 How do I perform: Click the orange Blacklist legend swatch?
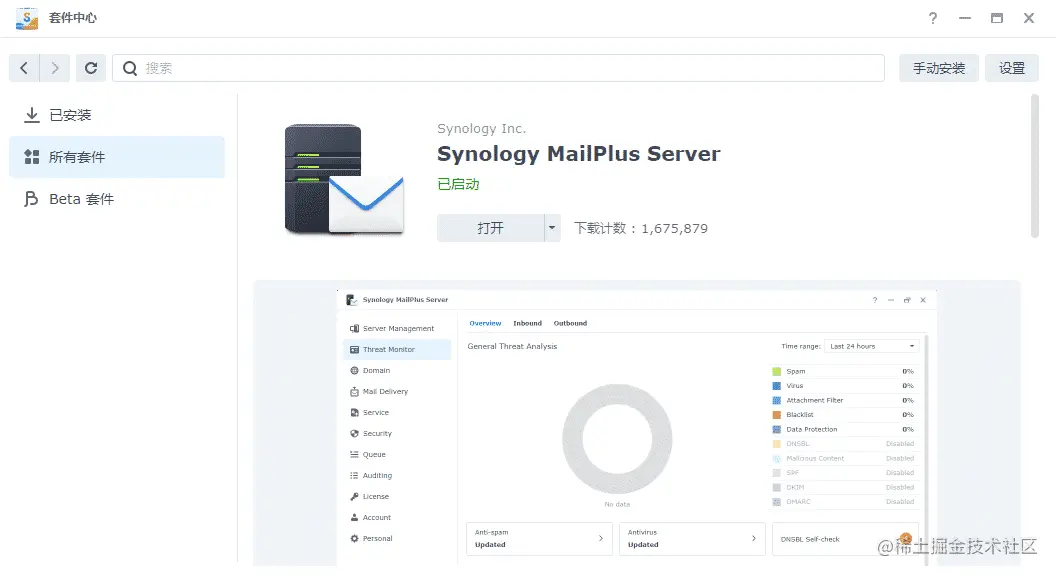tap(777, 415)
